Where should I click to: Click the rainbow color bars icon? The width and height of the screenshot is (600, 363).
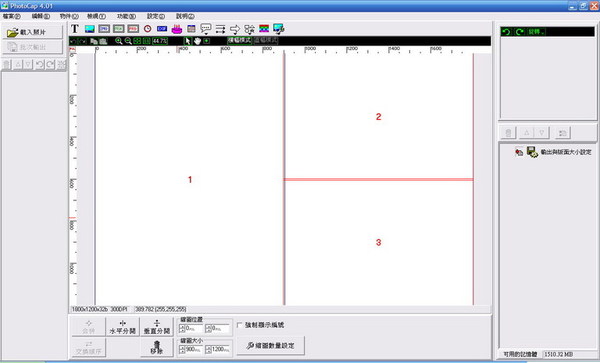(264, 29)
